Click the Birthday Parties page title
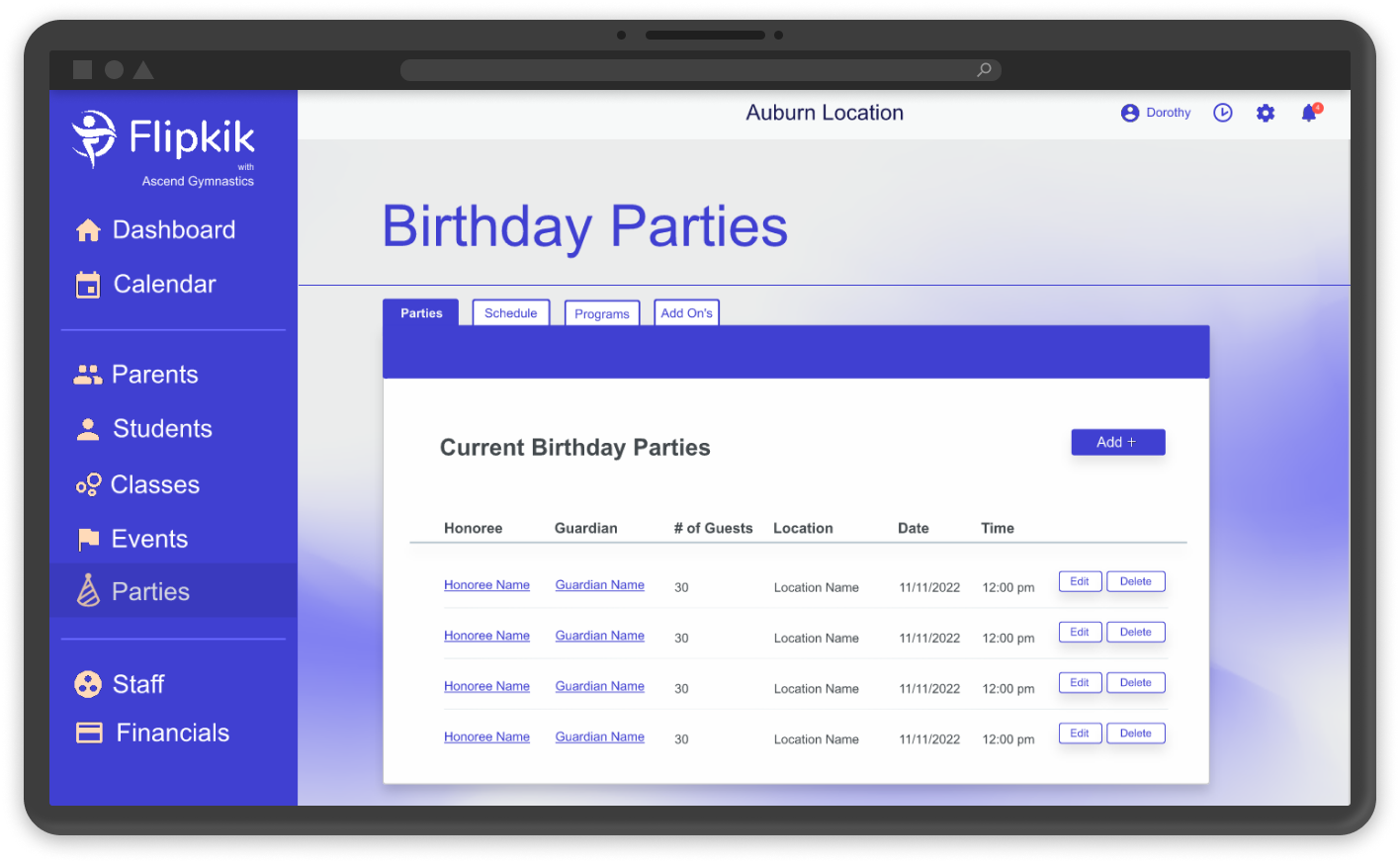Image resolution: width=1400 pixels, height=863 pixels. click(x=585, y=226)
